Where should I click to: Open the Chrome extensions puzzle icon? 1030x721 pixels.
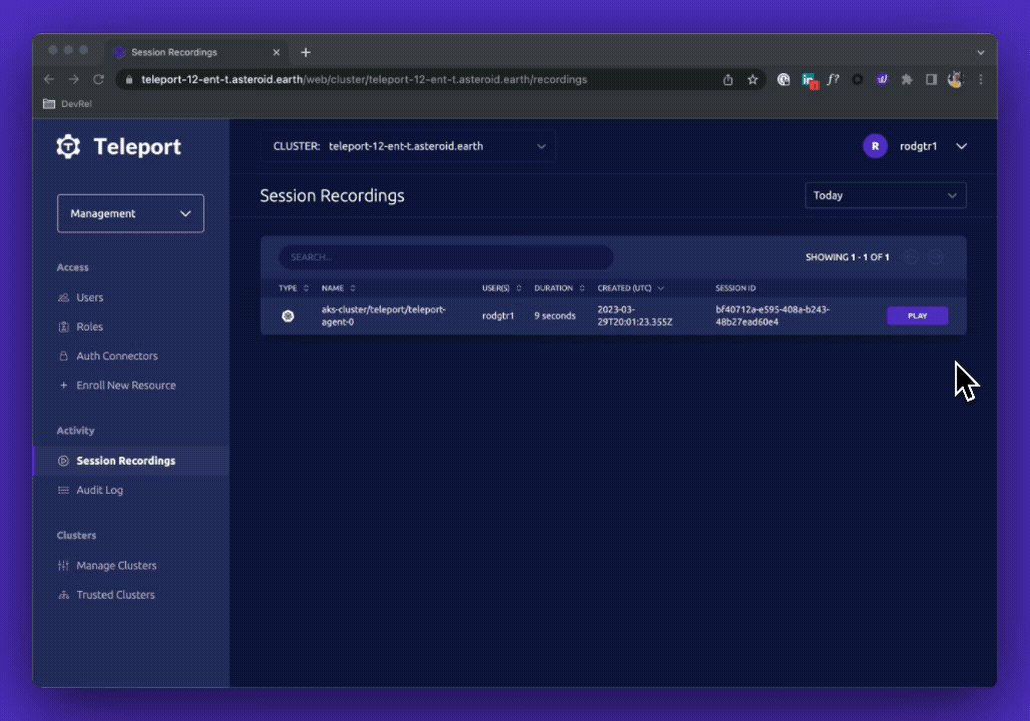pos(906,79)
